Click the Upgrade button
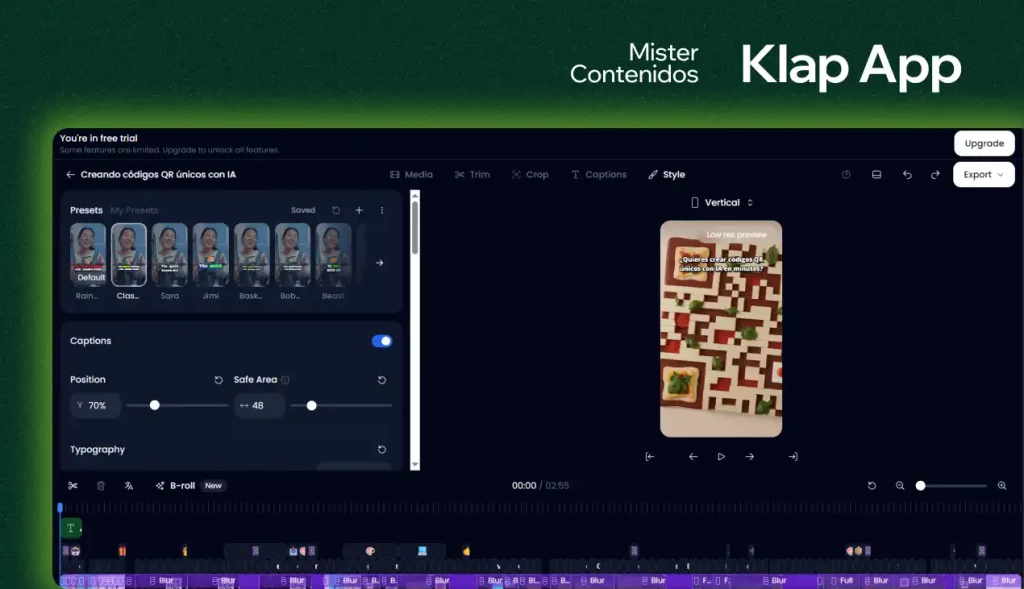Viewport: 1024px width, 589px height. point(984,143)
